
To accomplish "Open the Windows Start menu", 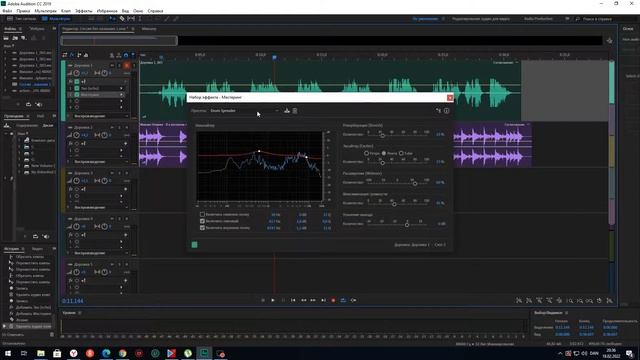I will [x=8, y=353].
